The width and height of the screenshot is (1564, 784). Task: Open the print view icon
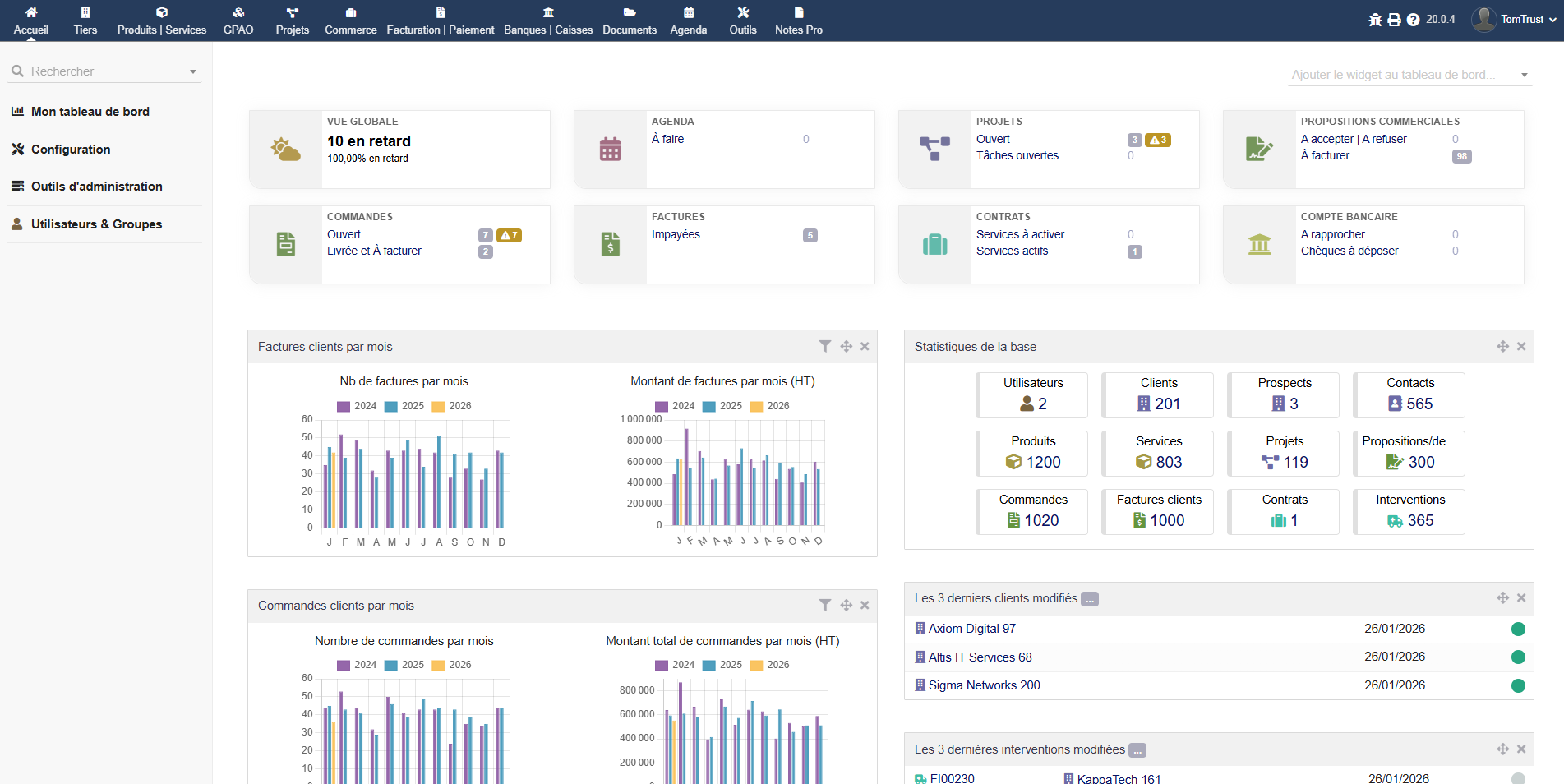[1393, 18]
